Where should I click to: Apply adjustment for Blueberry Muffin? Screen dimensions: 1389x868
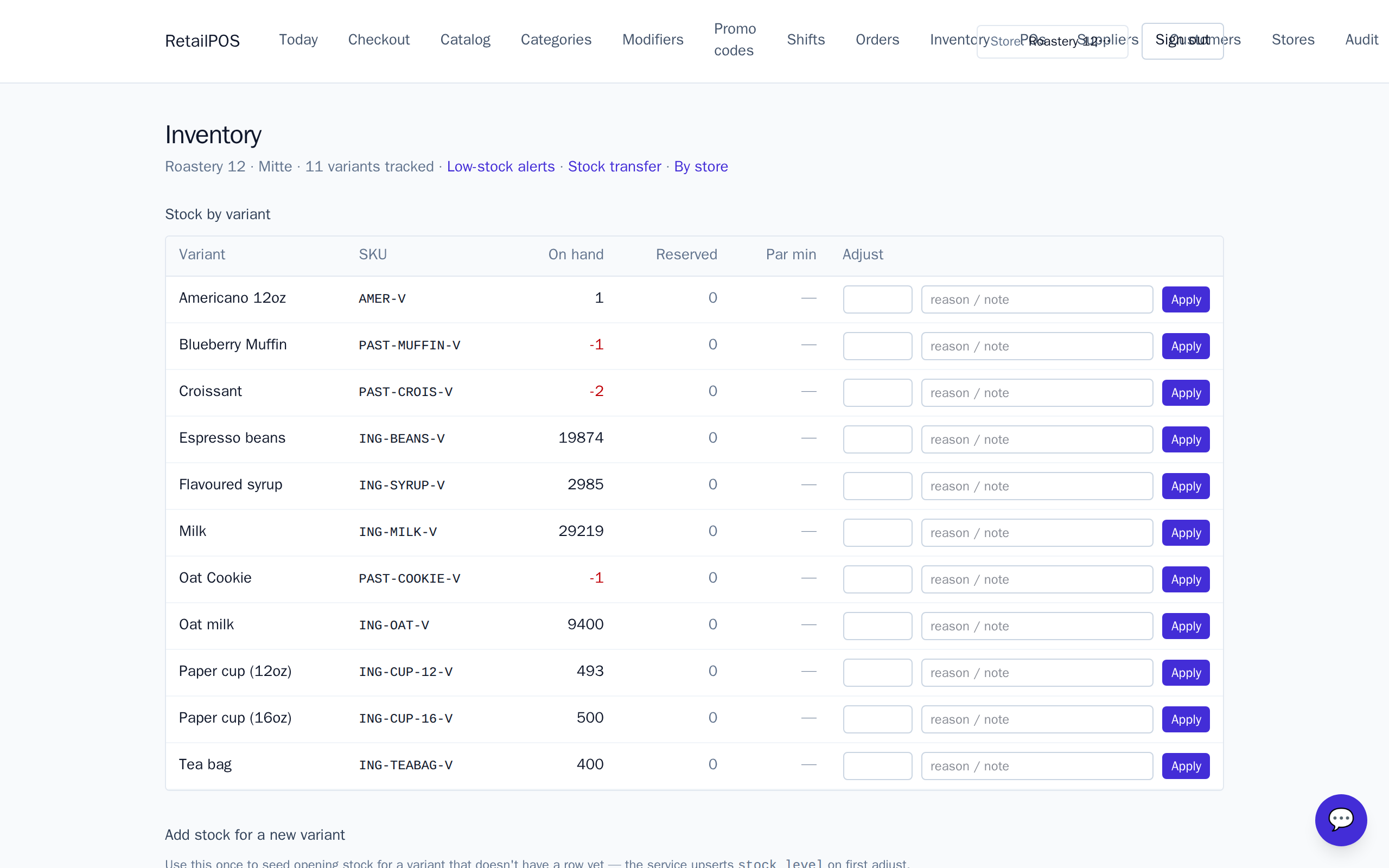click(1186, 346)
